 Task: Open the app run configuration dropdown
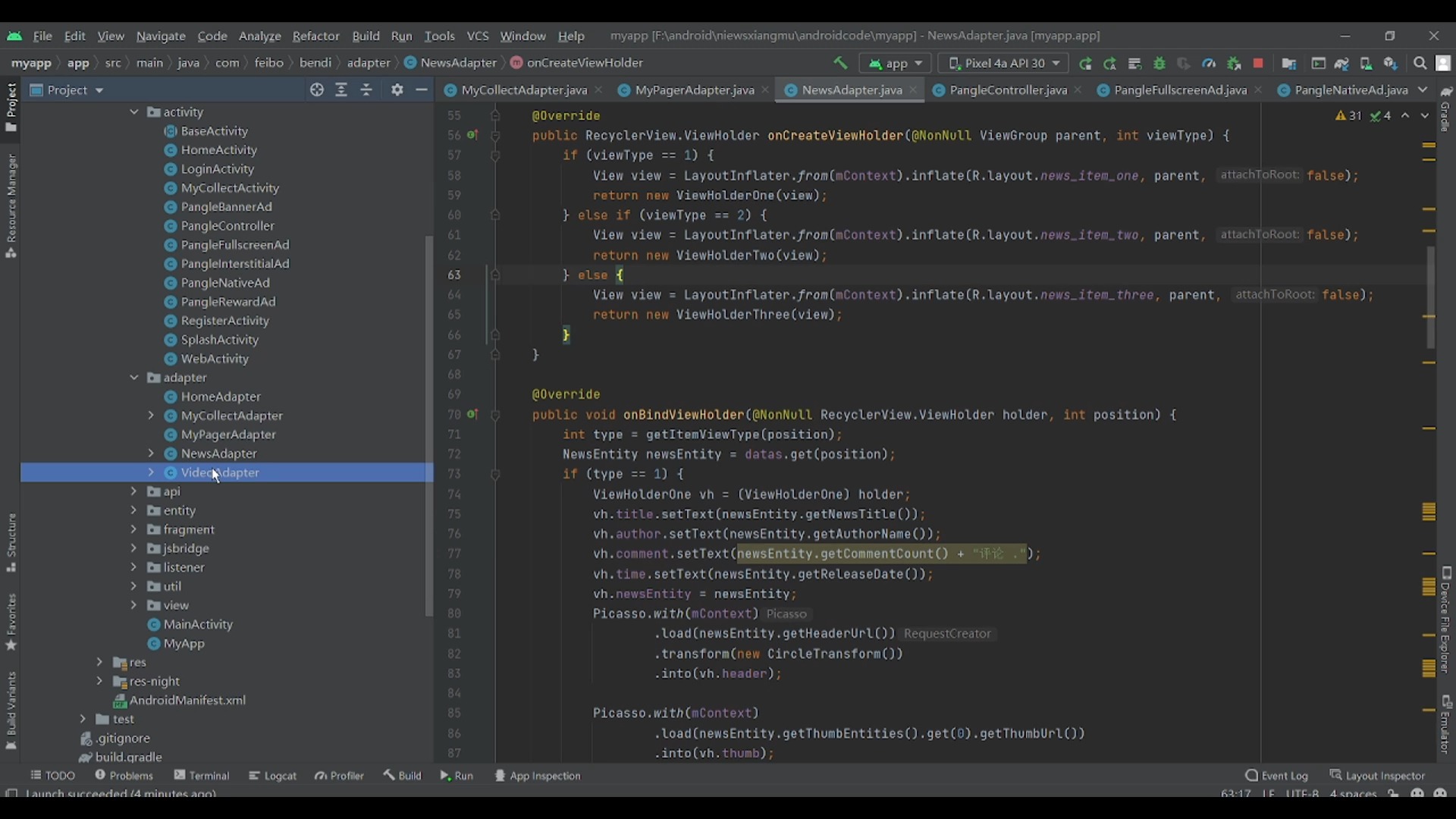[895, 64]
